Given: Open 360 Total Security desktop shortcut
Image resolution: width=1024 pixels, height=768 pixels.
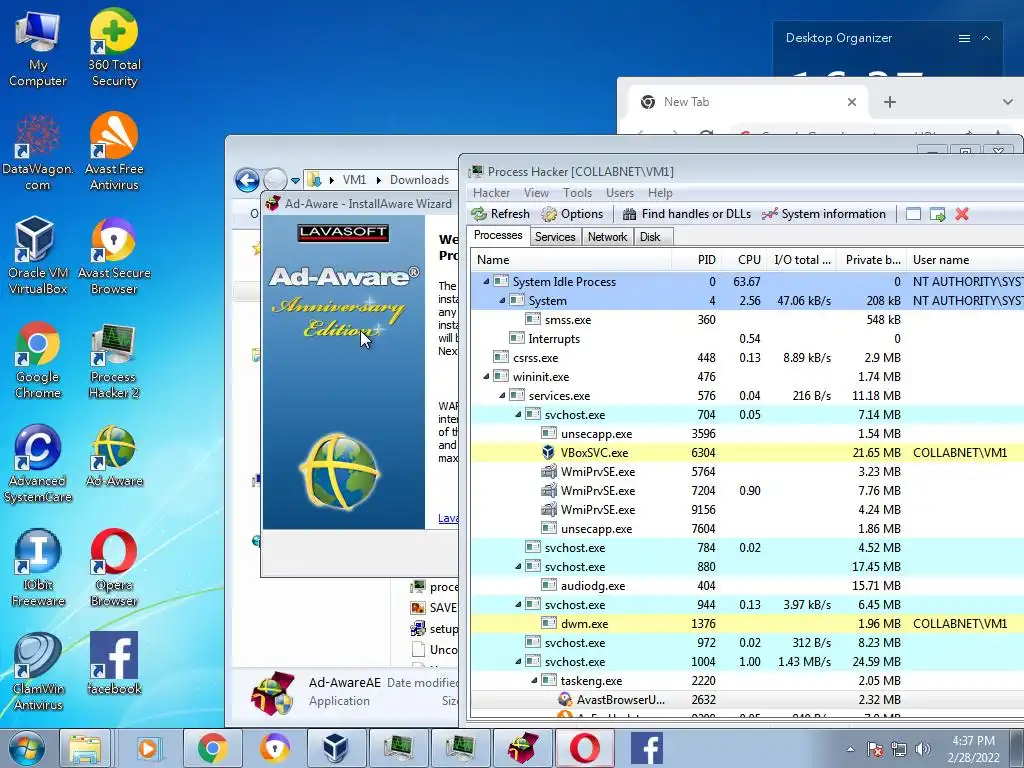Looking at the screenshot, I should (114, 49).
